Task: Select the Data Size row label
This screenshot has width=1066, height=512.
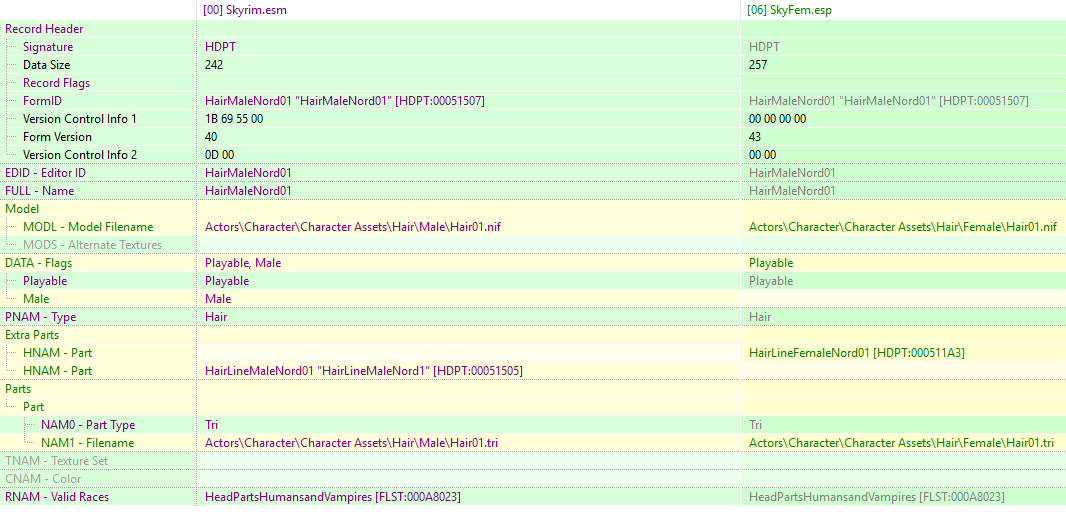Action: (46, 65)
